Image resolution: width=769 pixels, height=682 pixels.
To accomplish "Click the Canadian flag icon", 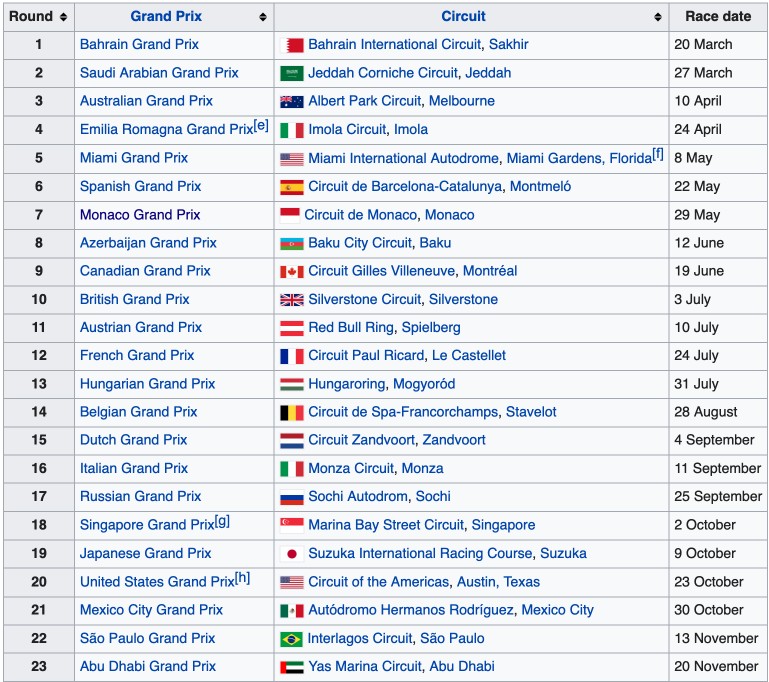I will pyautogui.click(x=292, y=271).
